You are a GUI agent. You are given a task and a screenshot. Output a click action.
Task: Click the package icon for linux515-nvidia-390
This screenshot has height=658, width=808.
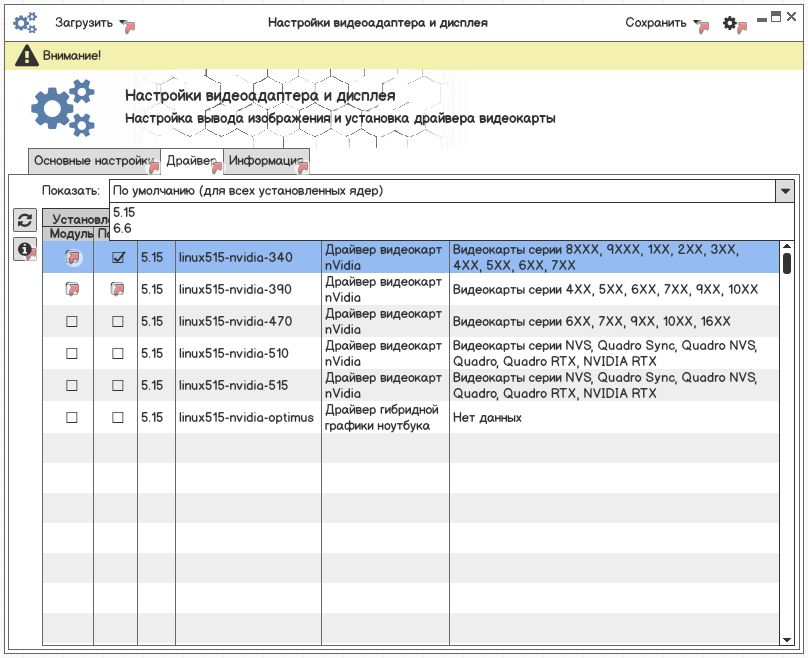click(117, 290)
